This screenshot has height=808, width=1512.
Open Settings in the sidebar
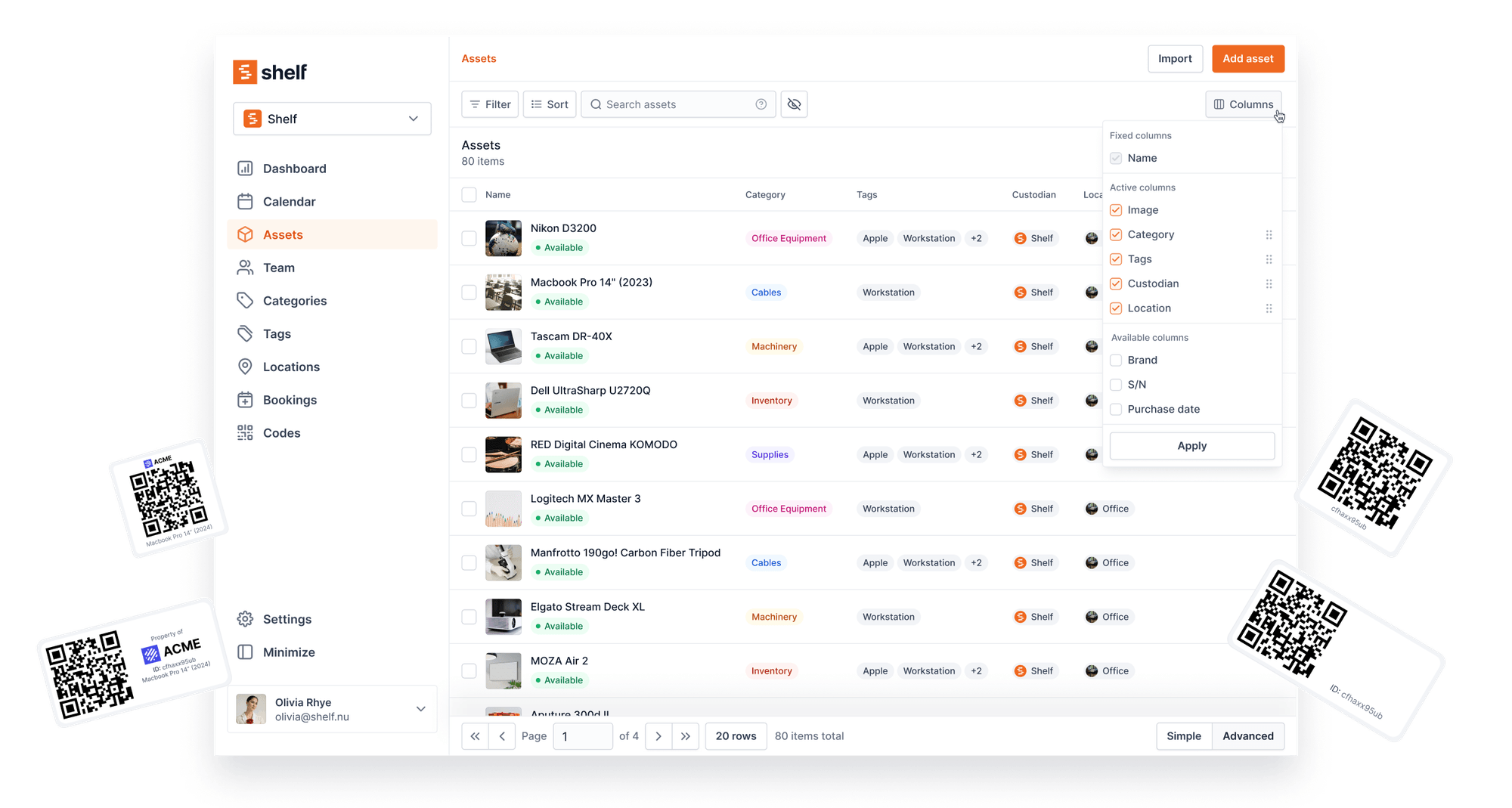point(332,619)
